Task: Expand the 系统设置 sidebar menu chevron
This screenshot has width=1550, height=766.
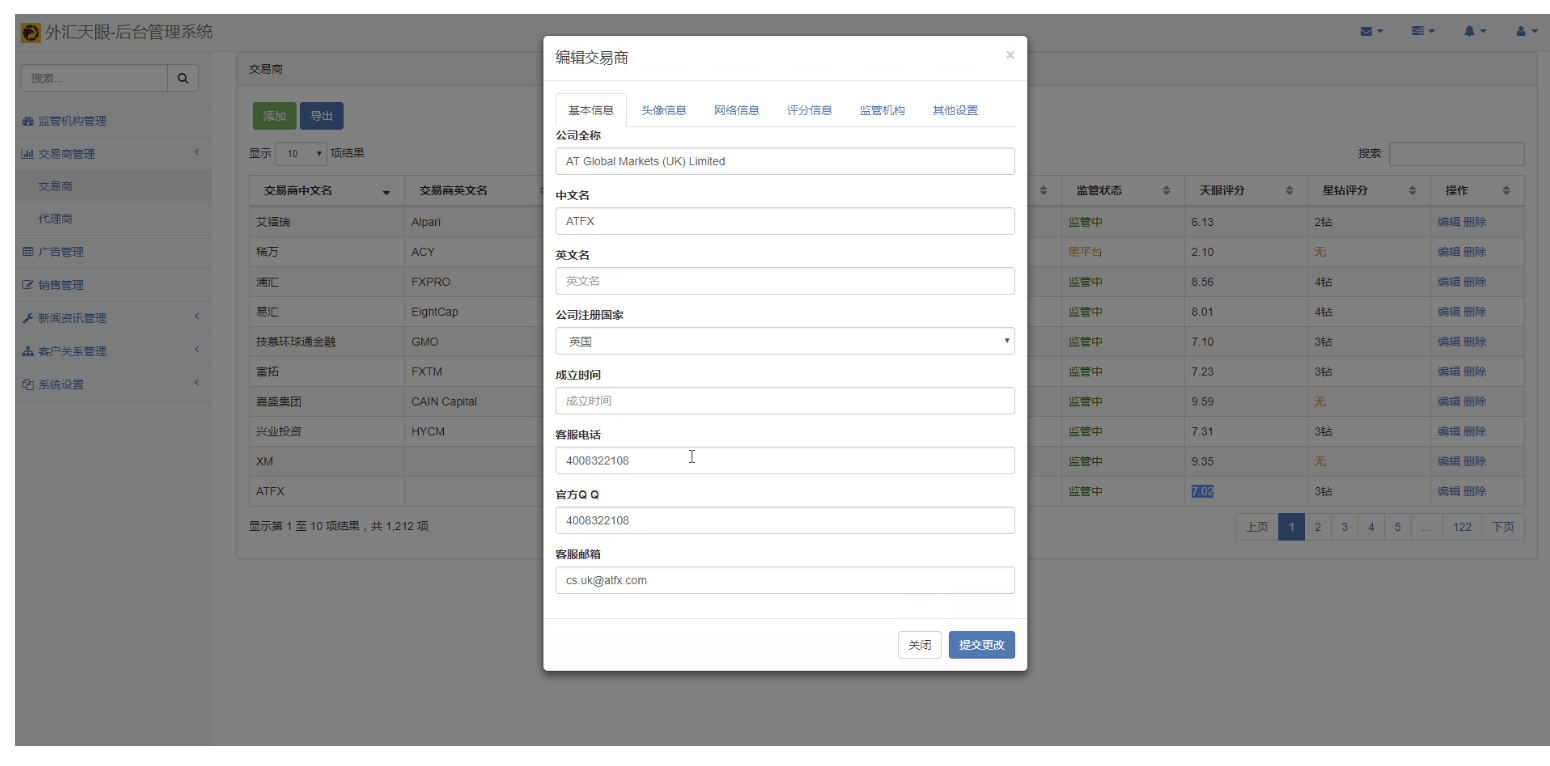Action: click(x=197, y=383)
